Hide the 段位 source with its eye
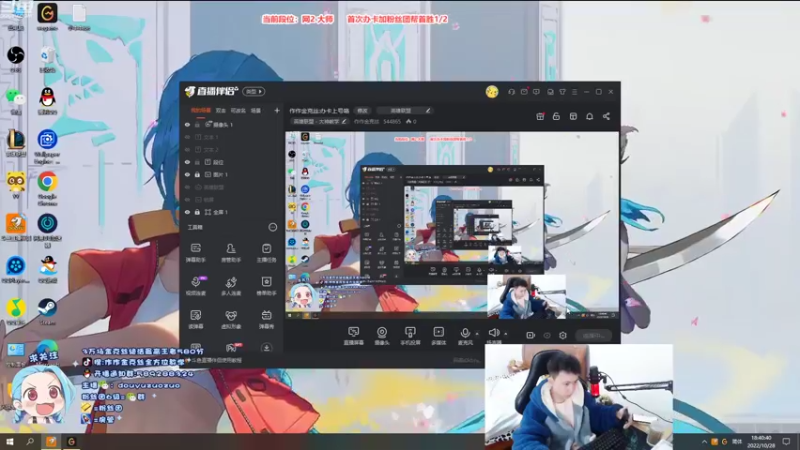 coord(187,162)
